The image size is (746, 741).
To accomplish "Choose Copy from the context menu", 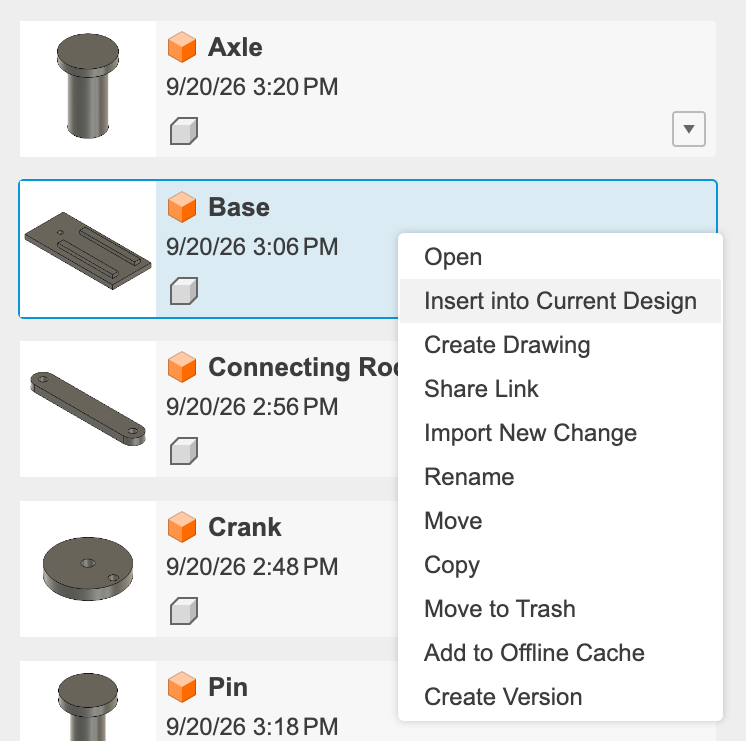I will click(x=560, y=565).
